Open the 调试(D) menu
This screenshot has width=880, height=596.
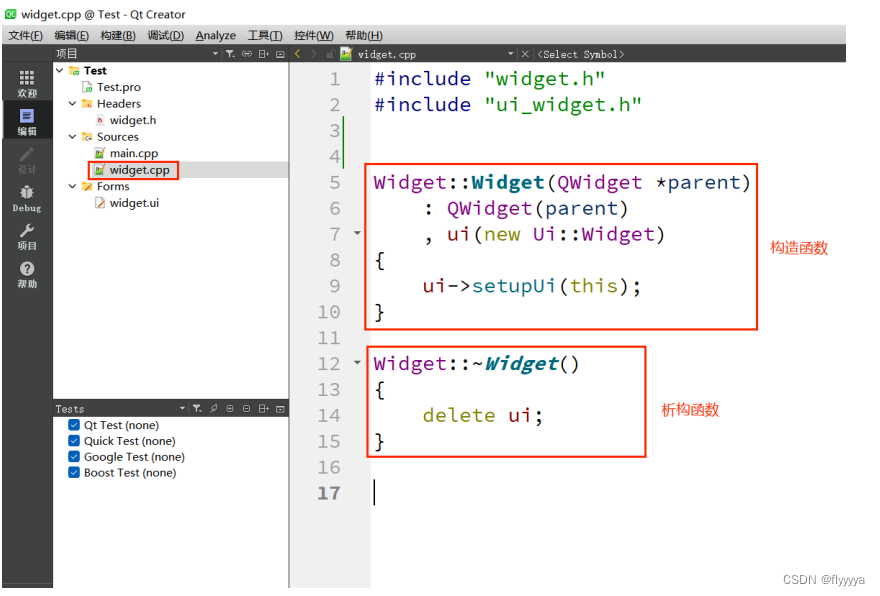click(x=166, y=35)
